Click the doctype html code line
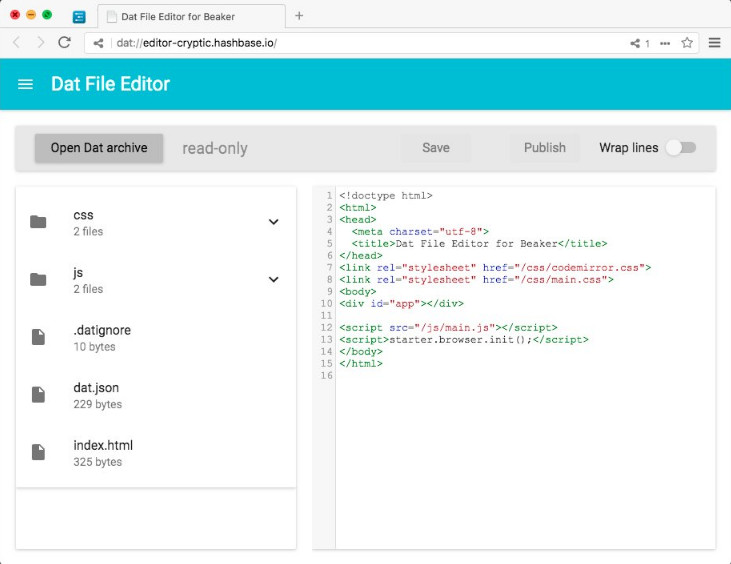Image resolution: width=731 pixels, height=564 pixels. pyautogui.click(x=386, y=196)
